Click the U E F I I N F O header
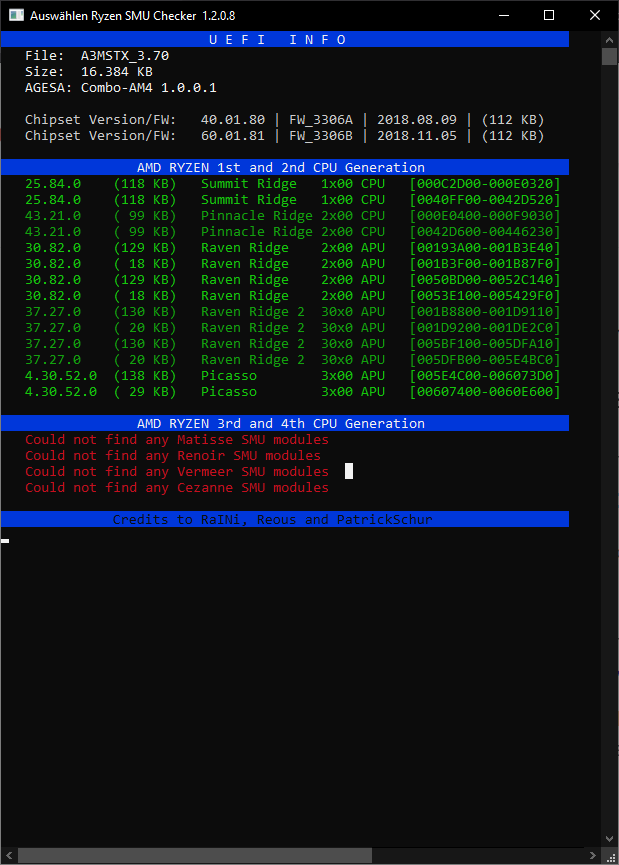 pyautogui.click(x=285, y=40)
